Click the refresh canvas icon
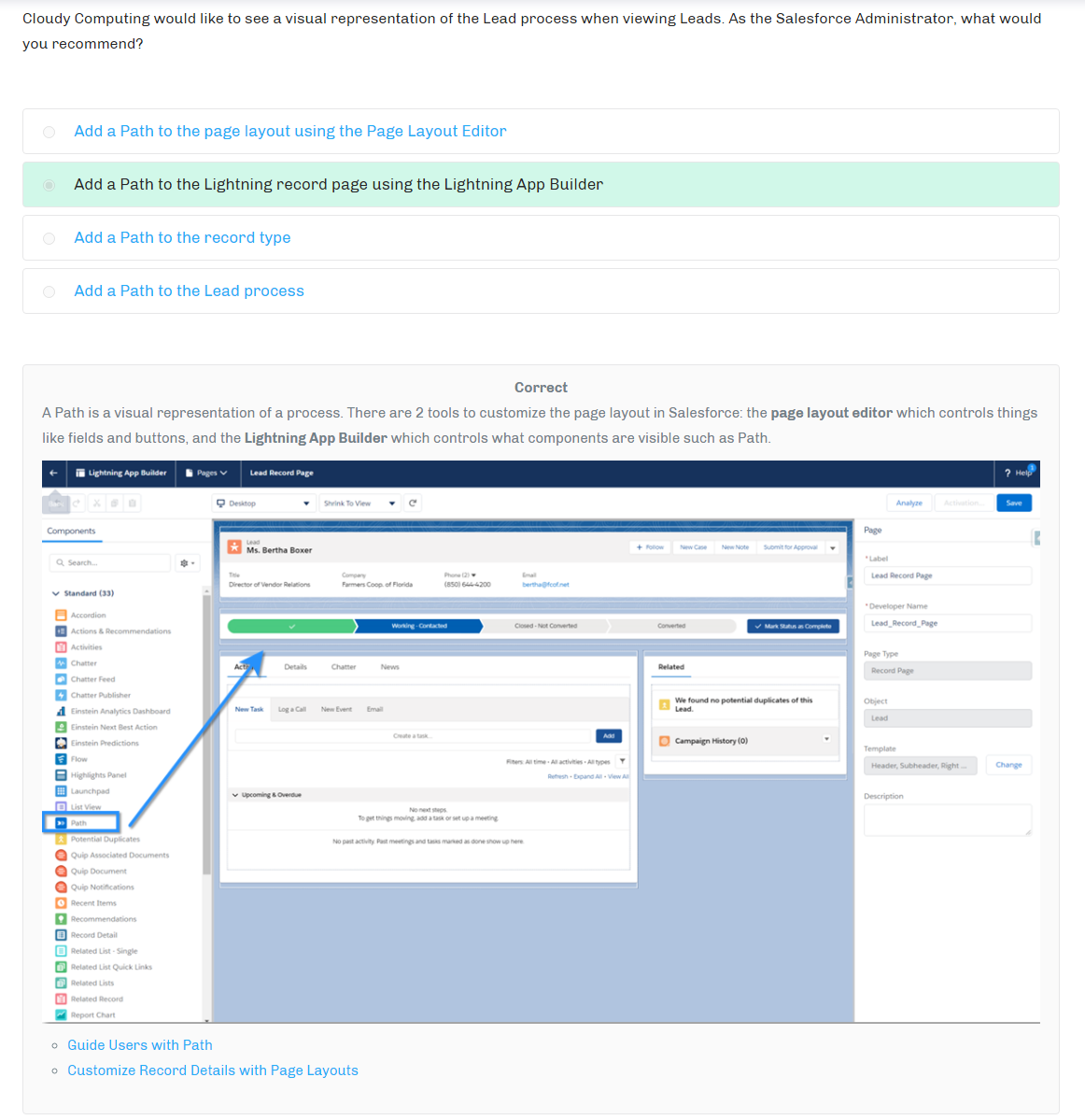This screenshot has width=1085, height=1120. click(413, 503)
